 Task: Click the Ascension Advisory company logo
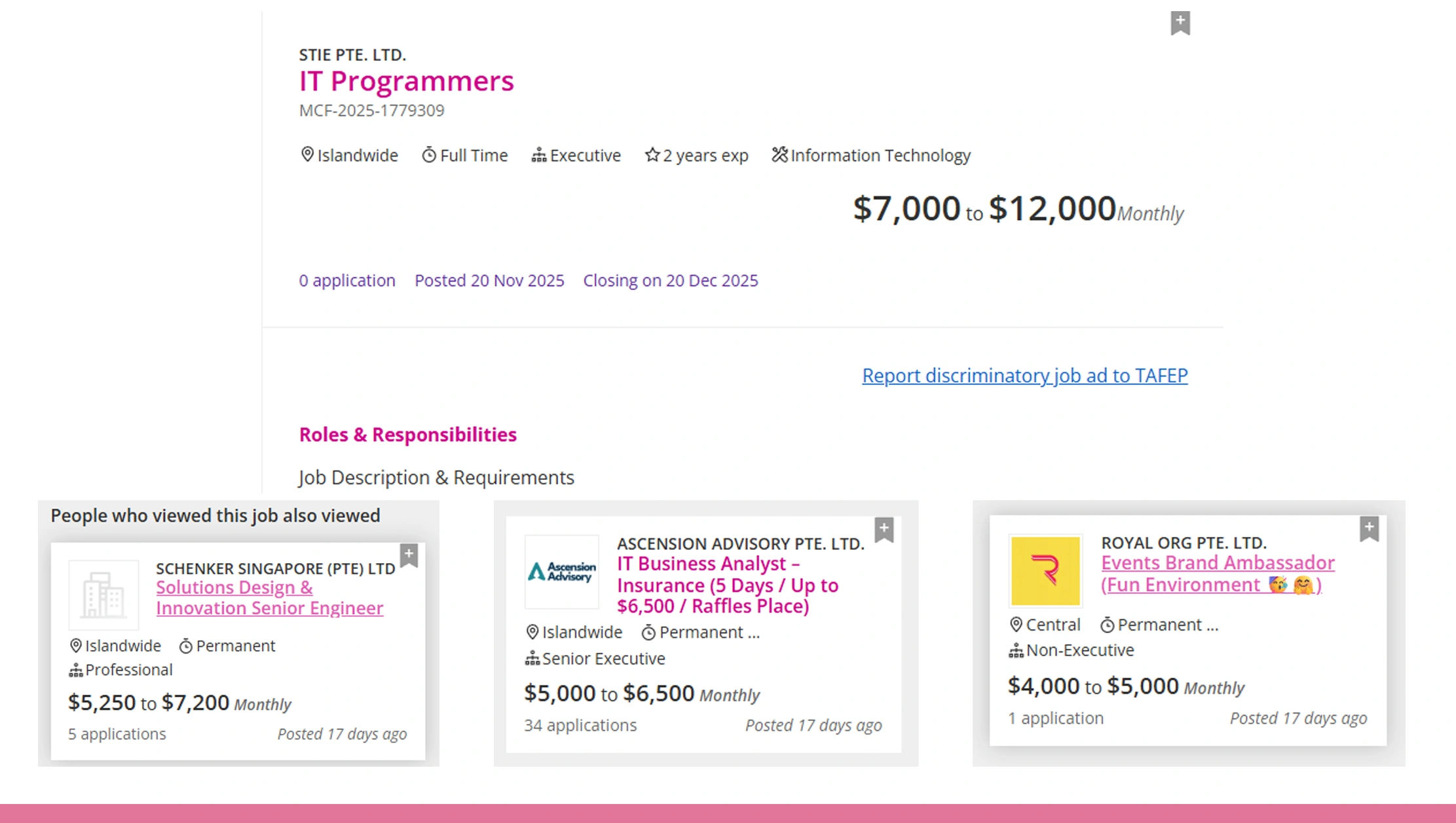(562, 572)
